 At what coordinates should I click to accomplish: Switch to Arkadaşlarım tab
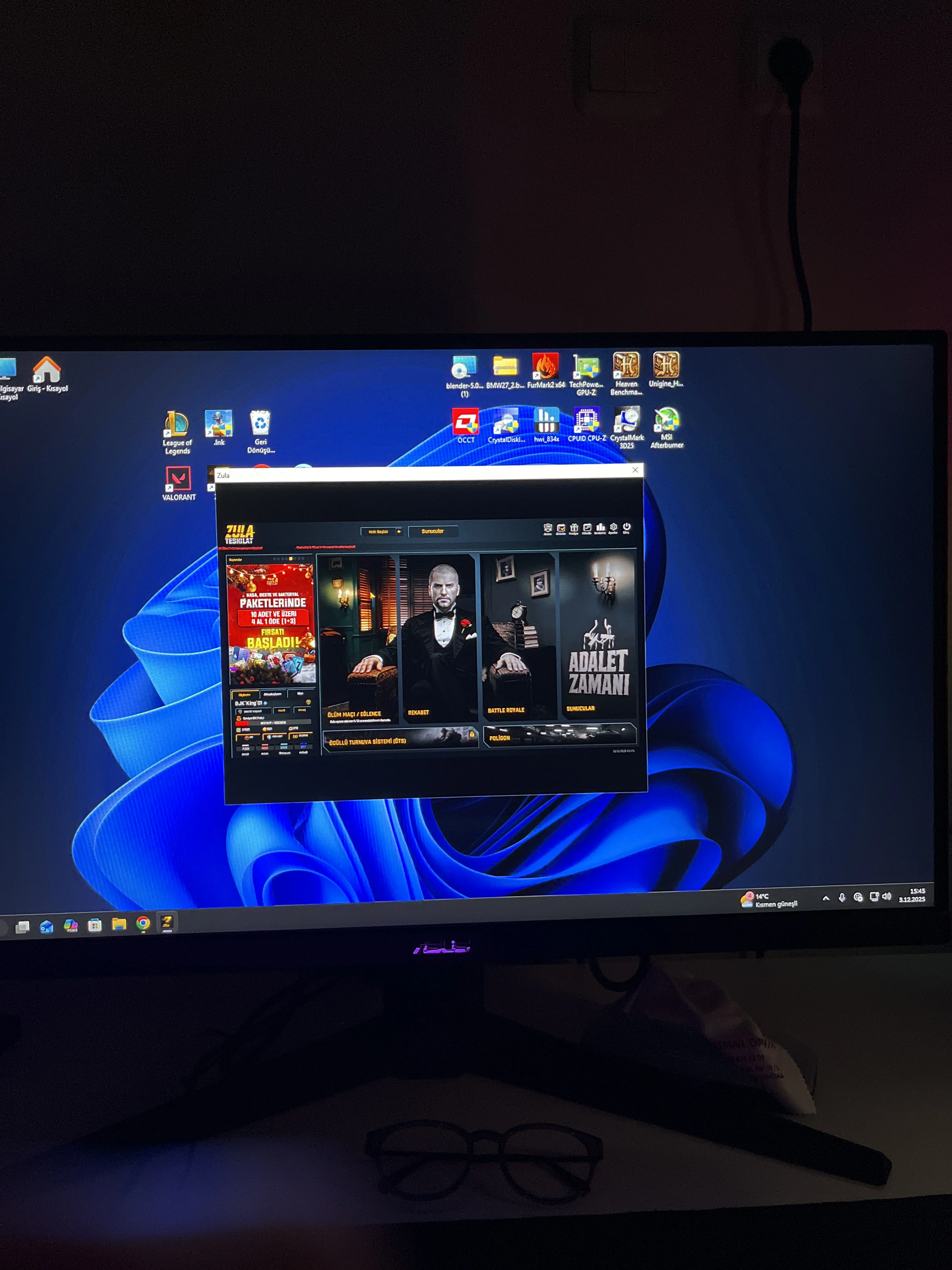point(273,694)
